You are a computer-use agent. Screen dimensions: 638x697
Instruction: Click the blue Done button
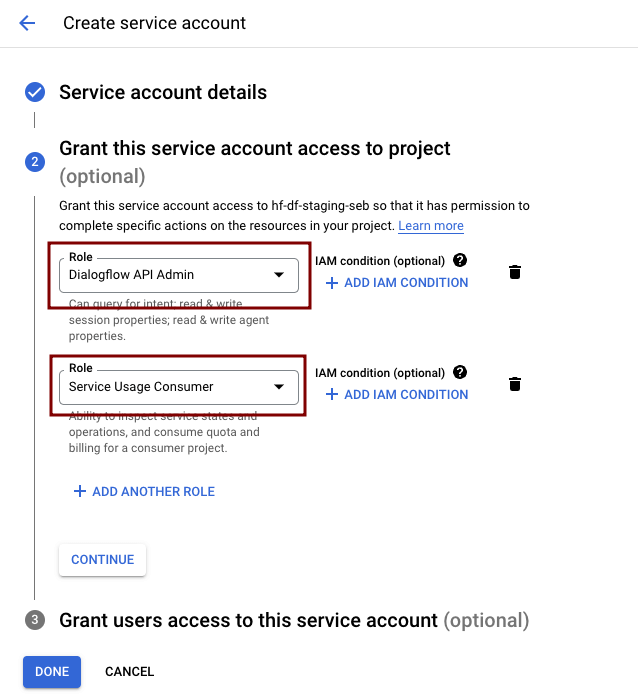click(52, 672)
